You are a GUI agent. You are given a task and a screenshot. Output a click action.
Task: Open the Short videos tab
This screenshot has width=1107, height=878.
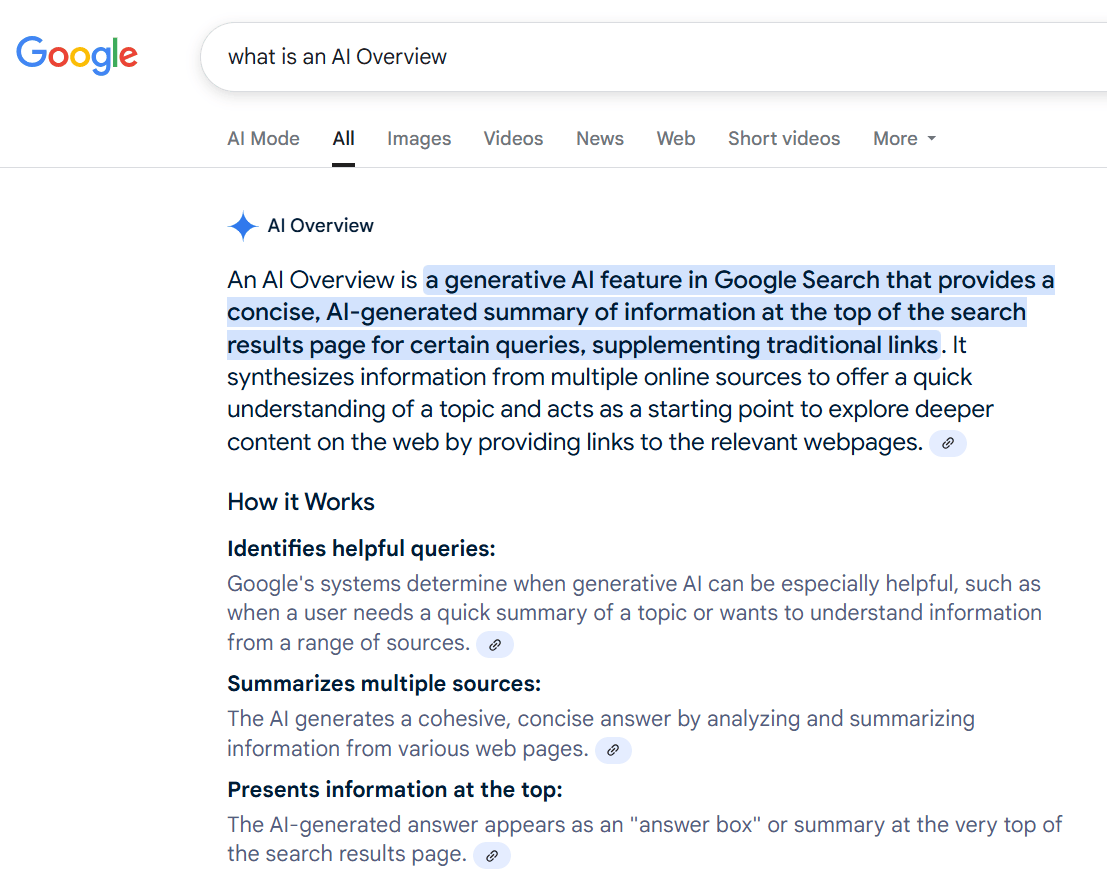pyautogui.click(x=784, y=138)
